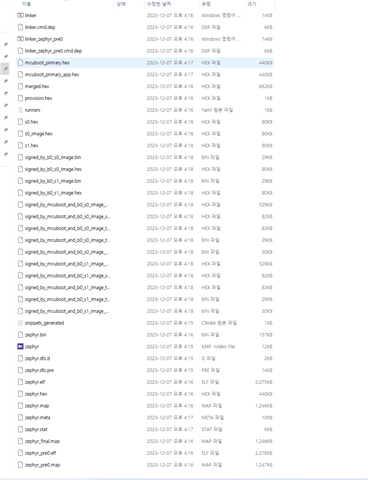
Task: Click the META type cell of zephyr.meta
Action: pos(212,418)
